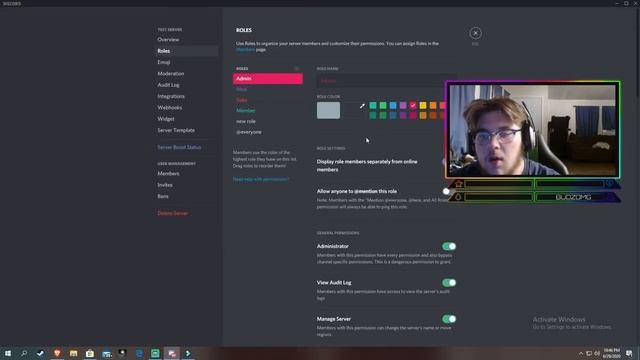The width and height of the screenshot is (640, 360).
Task: Open the Widget settings page
Action: click(186, 119)
